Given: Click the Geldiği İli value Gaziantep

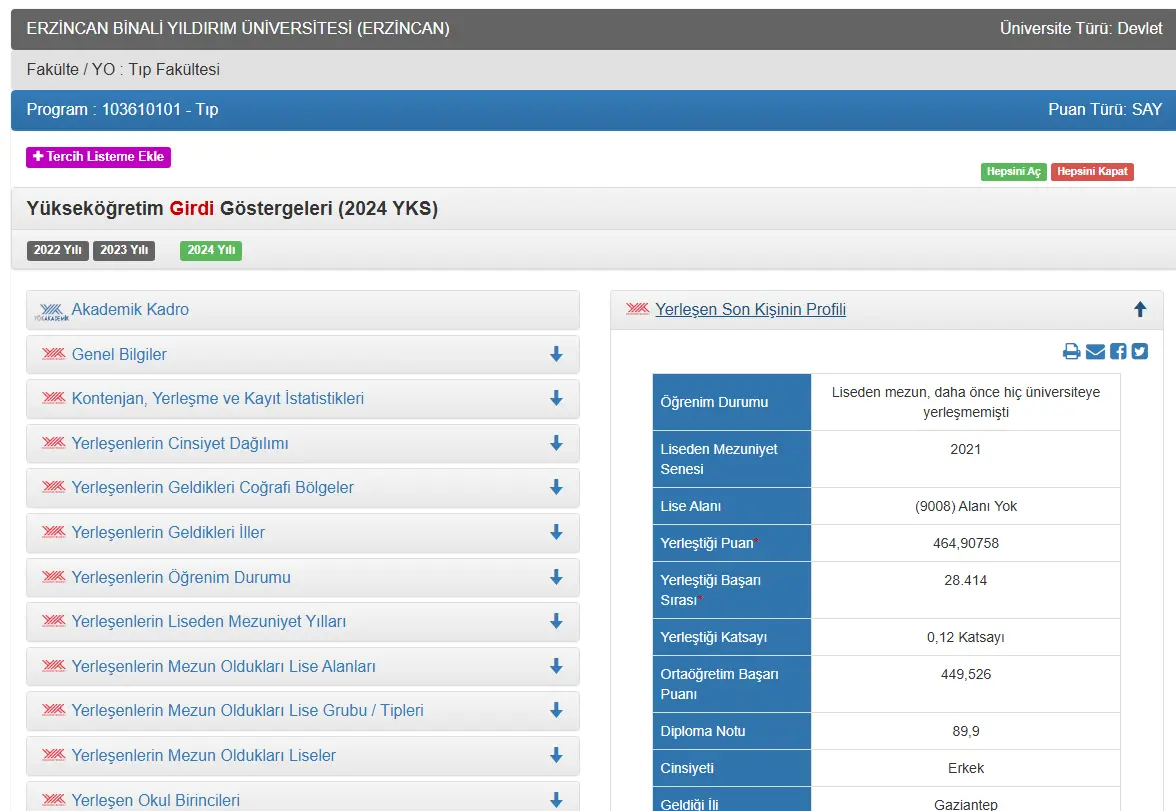Looking at the screenshot, I should 965,804.
